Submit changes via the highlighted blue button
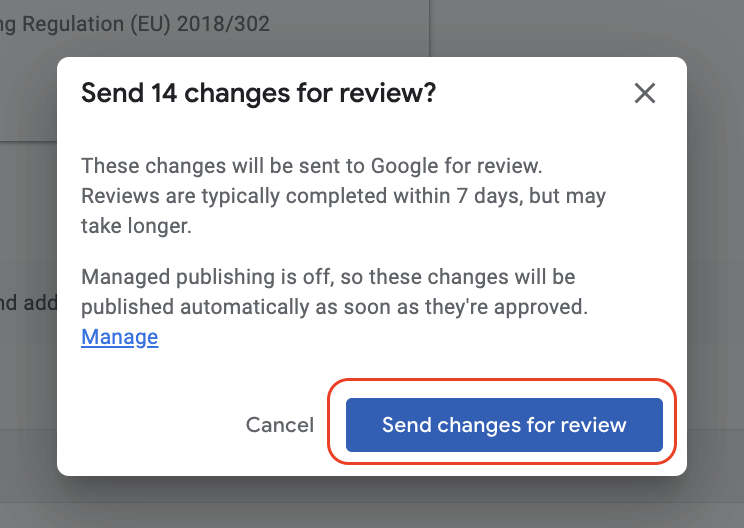Image resolution: width=744 pixels, height=528 pixels. click(x=504, y=425)
